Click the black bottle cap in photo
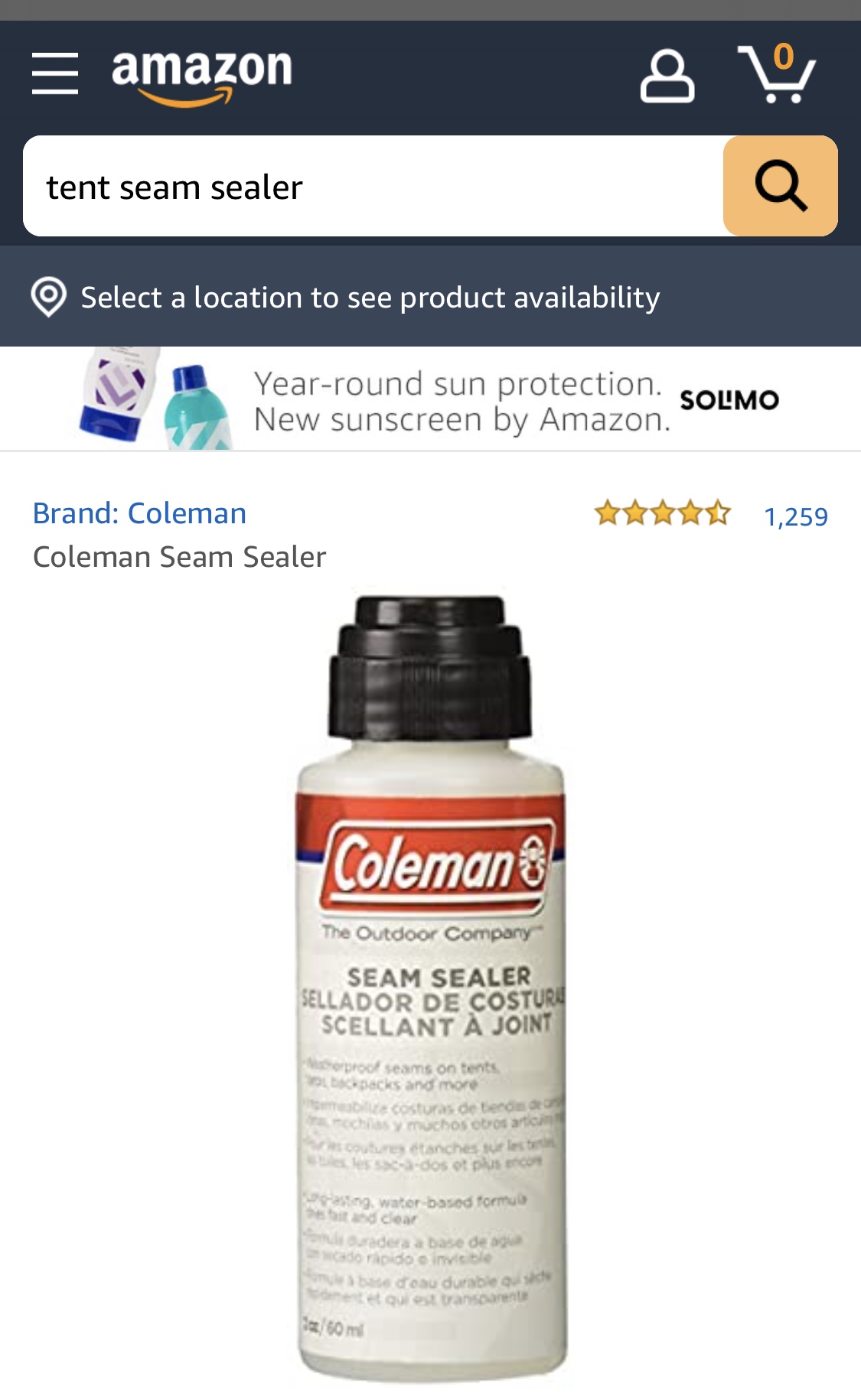This screenshot has height=1400, width=861. [430, 667]
